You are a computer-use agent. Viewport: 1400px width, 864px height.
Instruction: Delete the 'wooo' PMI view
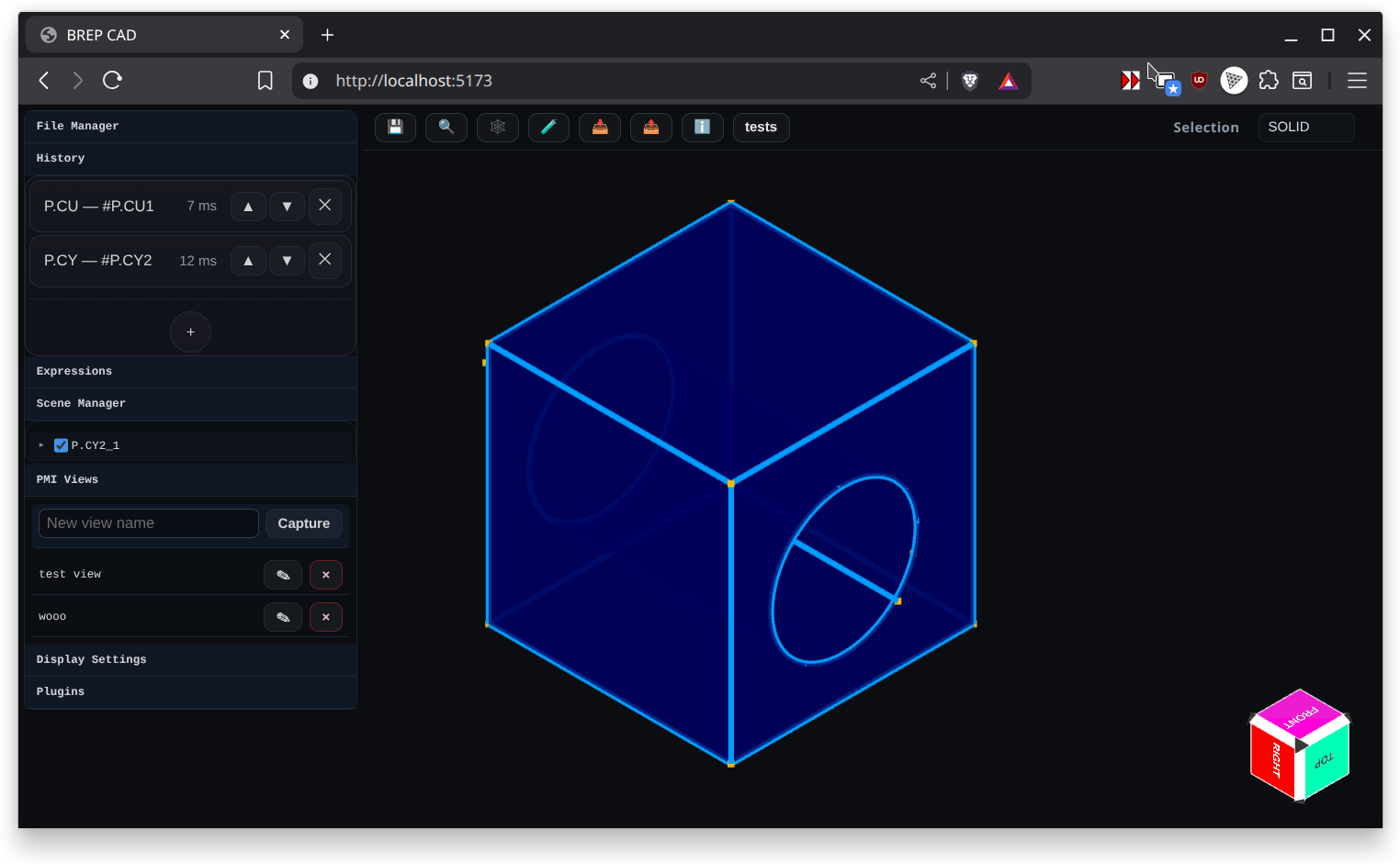pos(326,617)
